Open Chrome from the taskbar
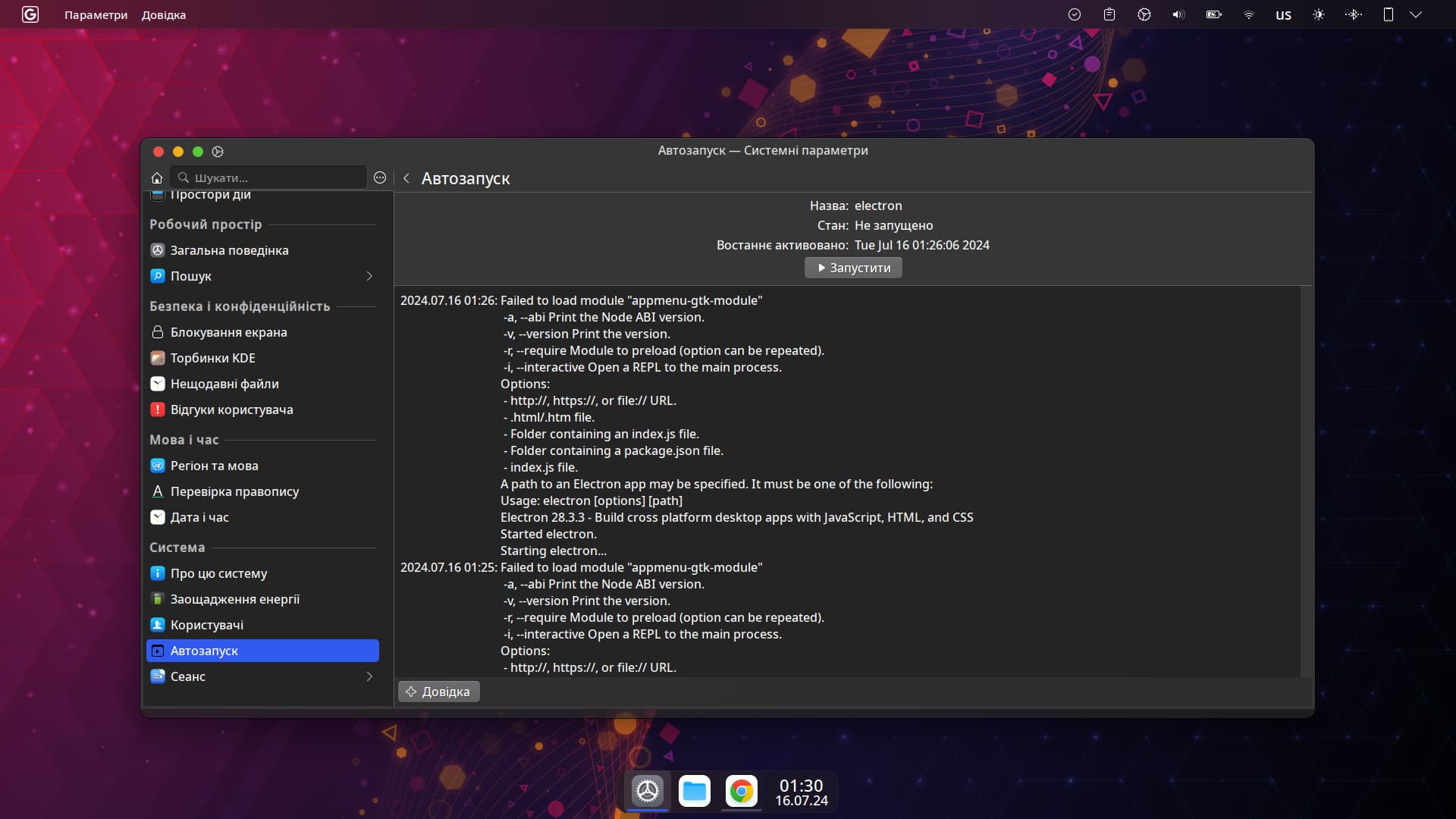The width and height of the screenshot is (1456, 819). 742,791
